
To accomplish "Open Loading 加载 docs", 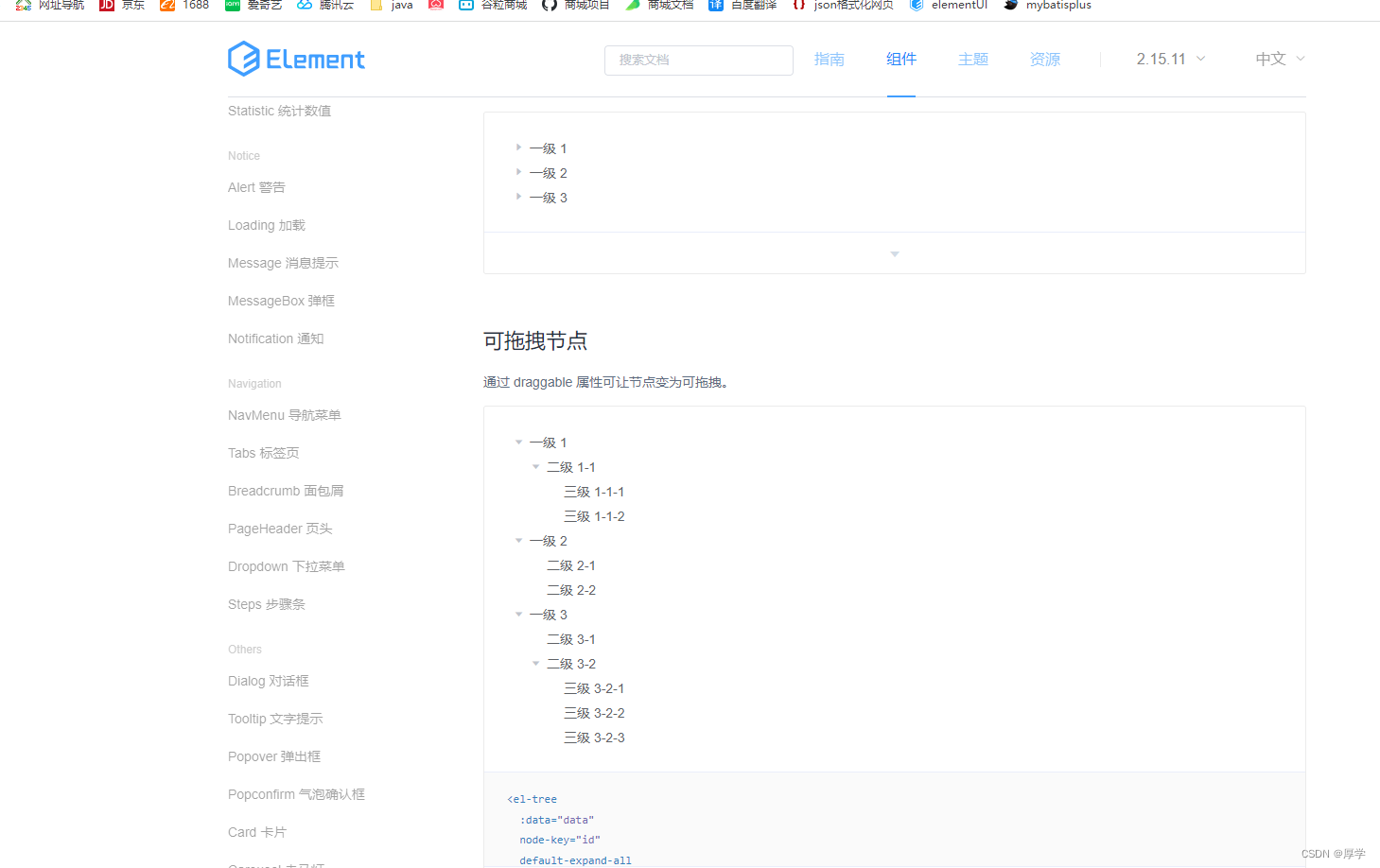I will [x=267, y=225].
